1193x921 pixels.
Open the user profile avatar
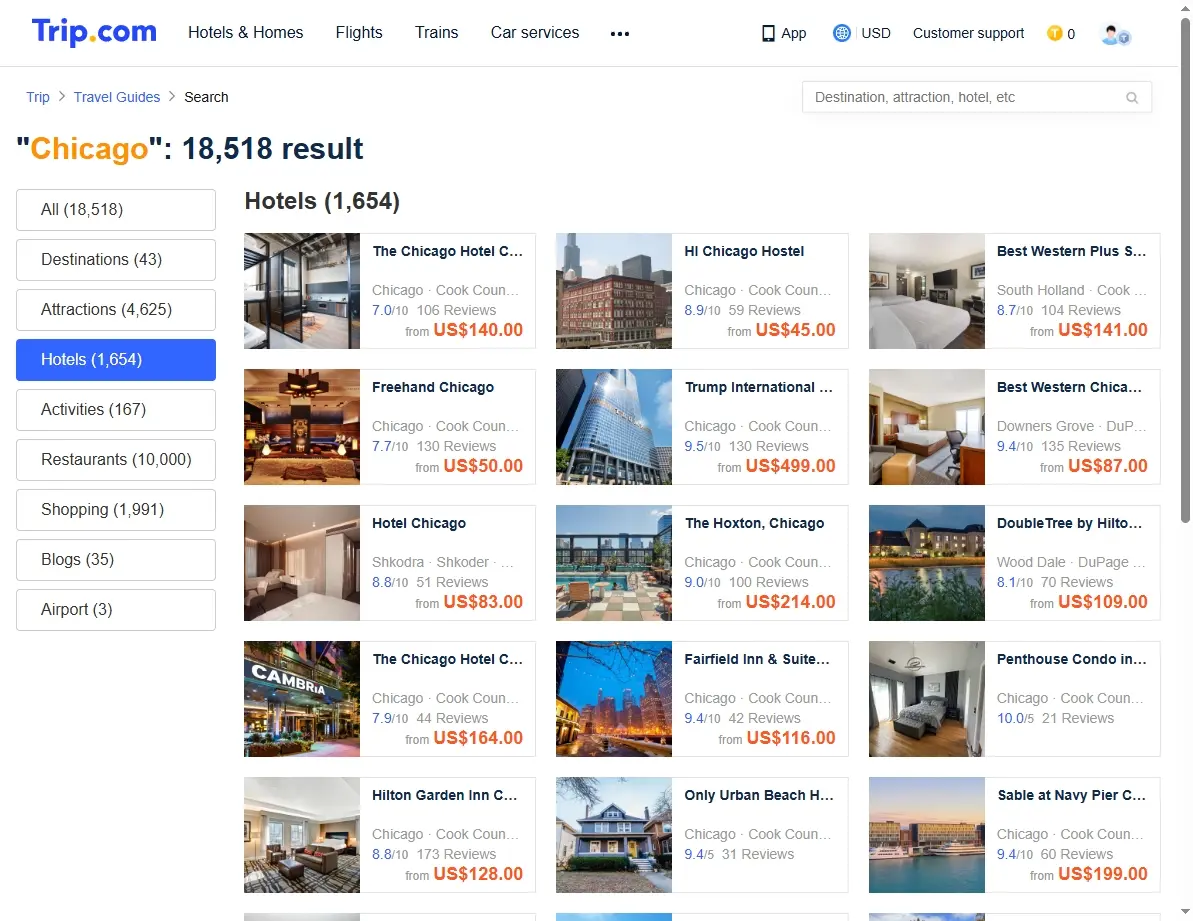point(1115,34)
